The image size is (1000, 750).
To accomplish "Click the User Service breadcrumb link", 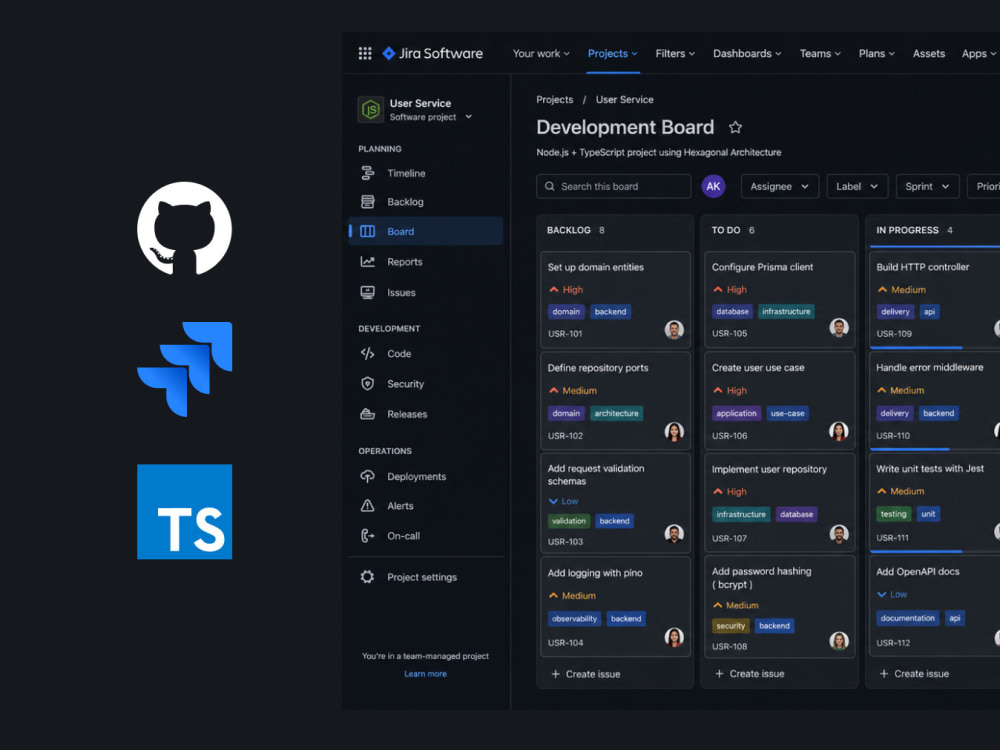I will coord(624,99).
